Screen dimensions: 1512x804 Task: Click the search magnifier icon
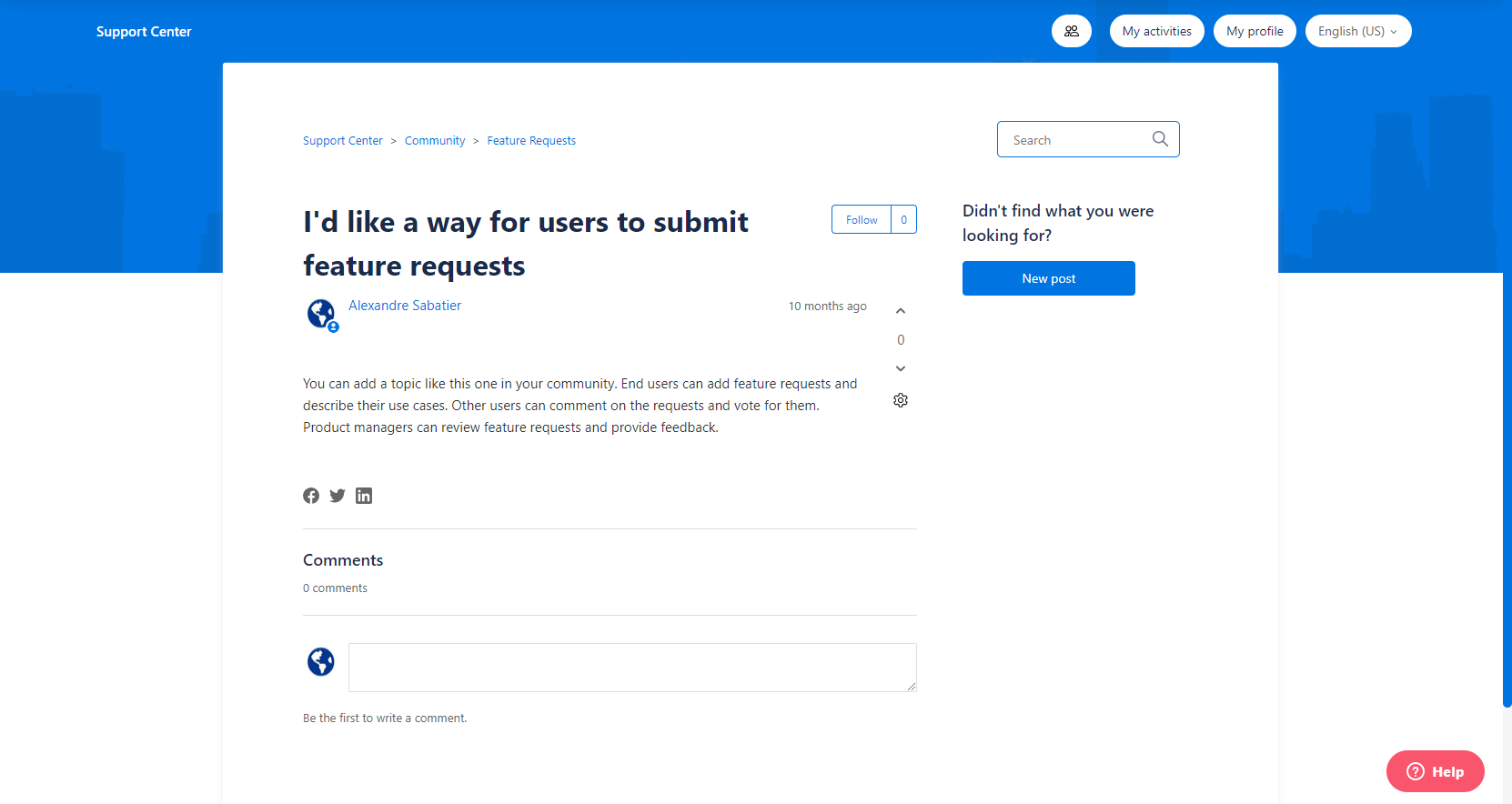[x=1160, y=139]
